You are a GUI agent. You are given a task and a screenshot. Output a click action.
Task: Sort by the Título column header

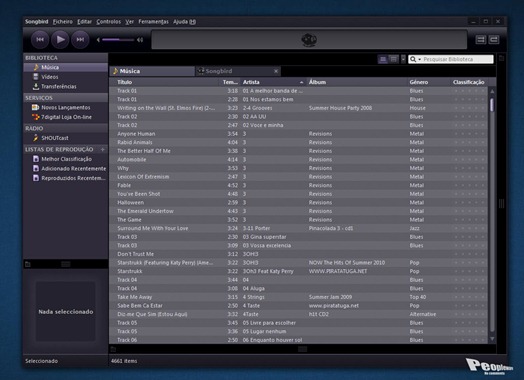[x=164, y=82]
